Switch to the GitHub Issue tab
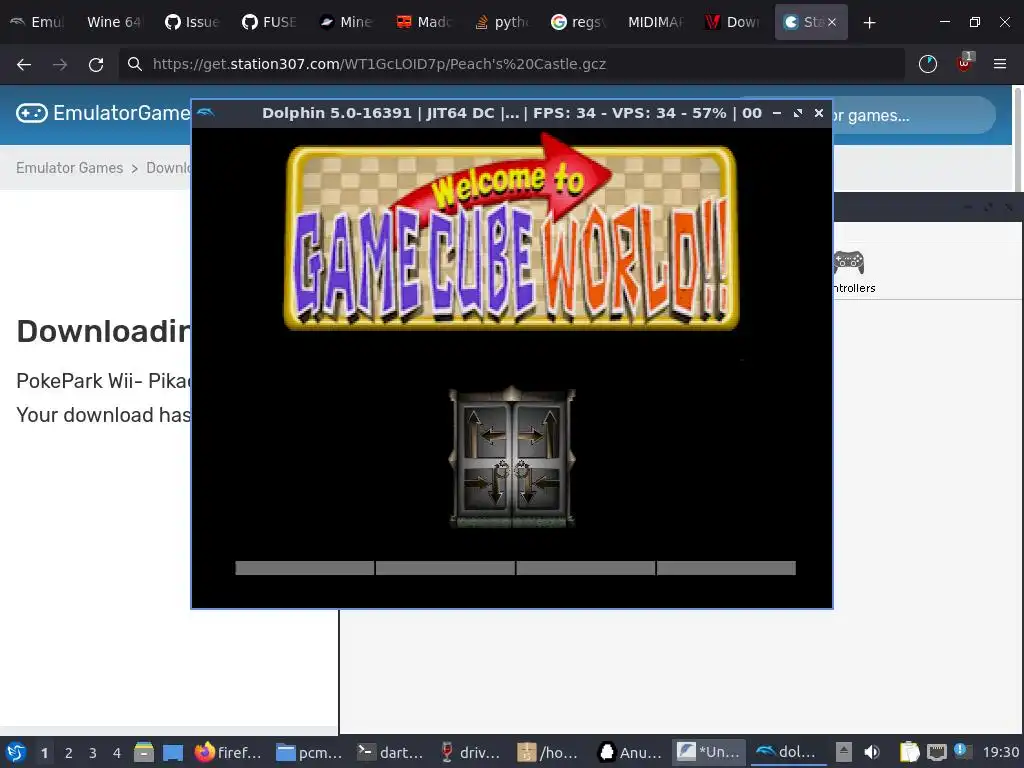This screenshot has width=1024, height=768. point(191,22)
